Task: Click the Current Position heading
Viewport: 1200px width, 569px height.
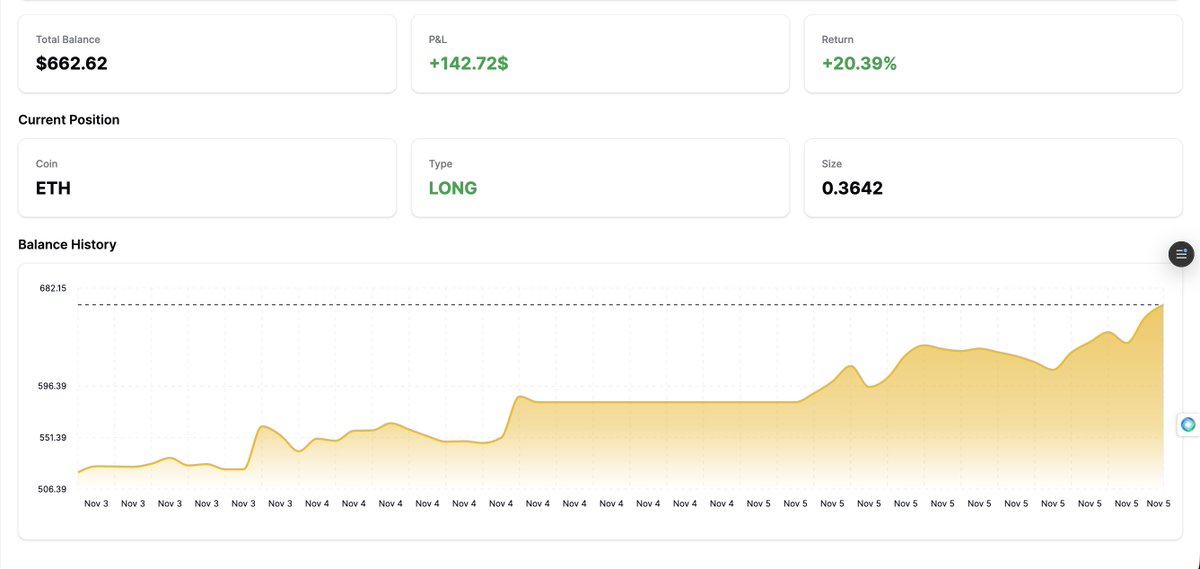Action: coord(69,120)
